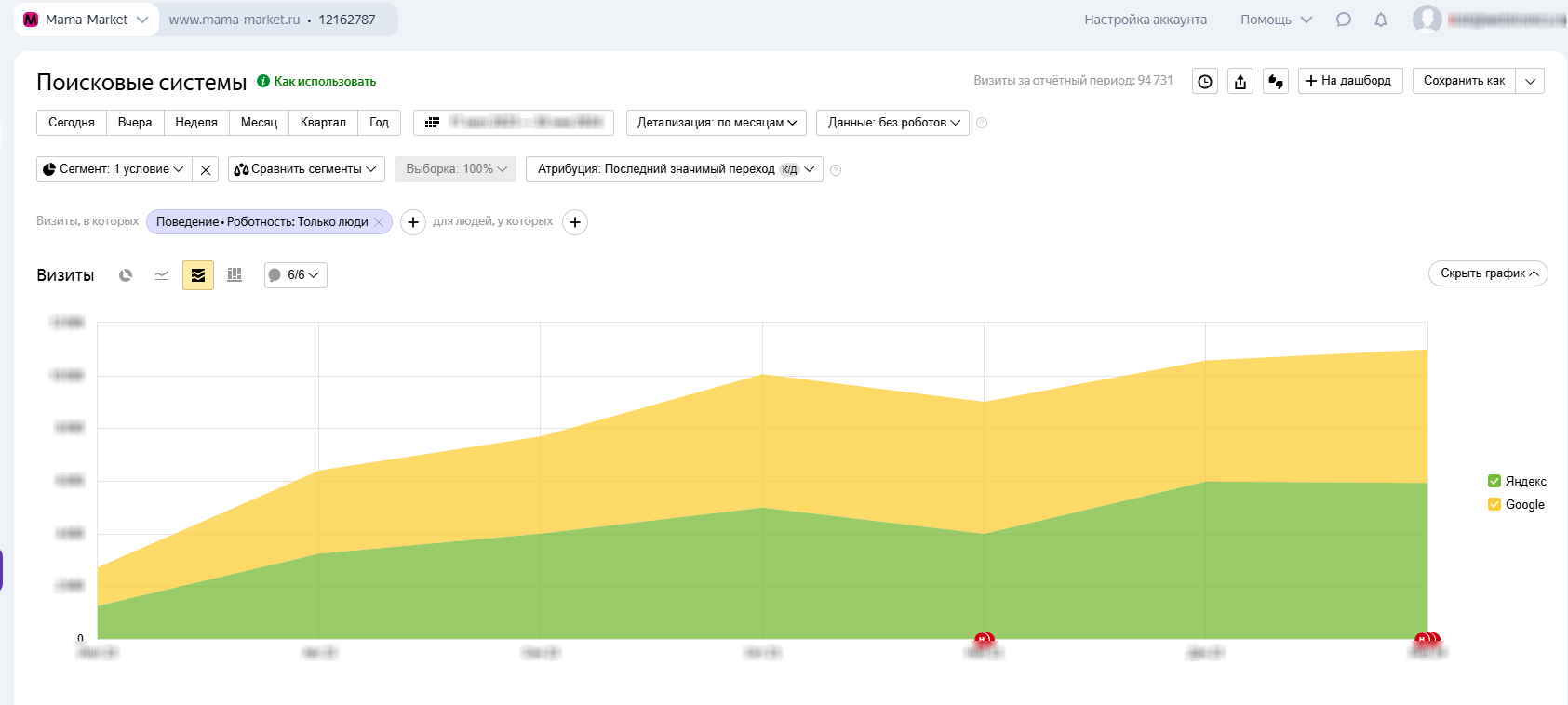Select the Неделя period tab
Viewport: 1568px width, 705px height.
196,123
